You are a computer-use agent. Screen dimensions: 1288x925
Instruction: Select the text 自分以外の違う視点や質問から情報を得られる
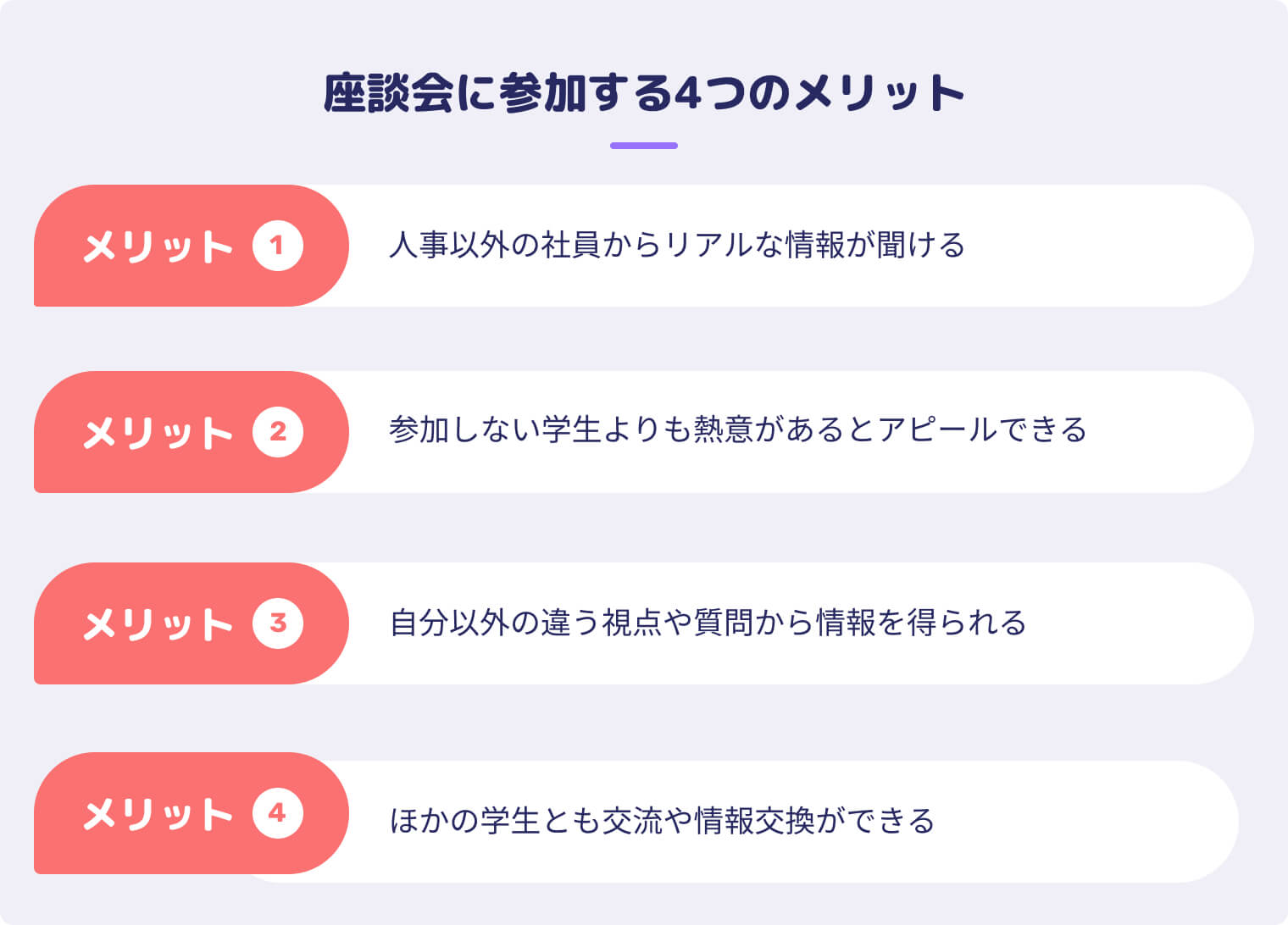click(708, 623)
